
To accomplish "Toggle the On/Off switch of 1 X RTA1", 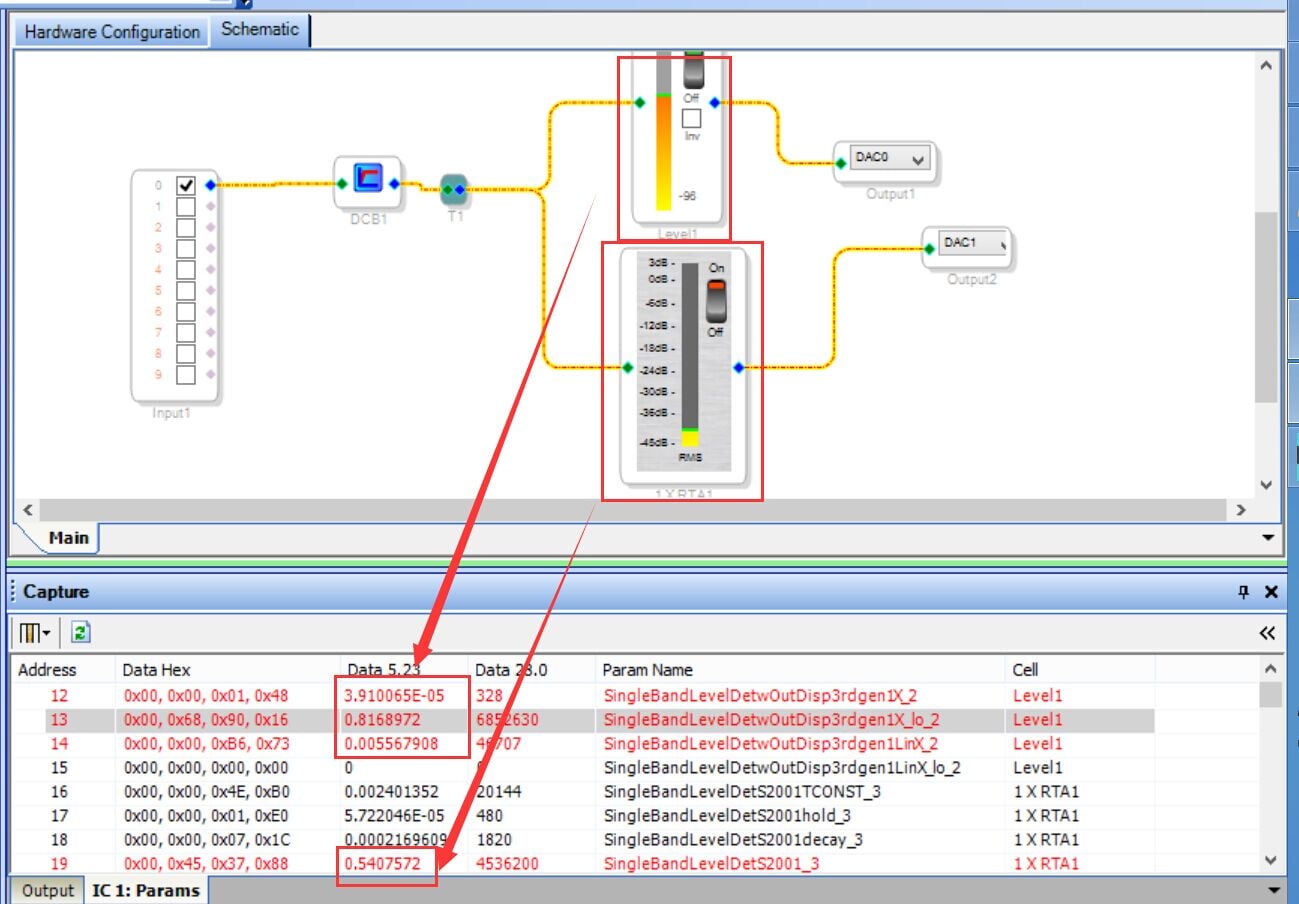I will [716, 301].
